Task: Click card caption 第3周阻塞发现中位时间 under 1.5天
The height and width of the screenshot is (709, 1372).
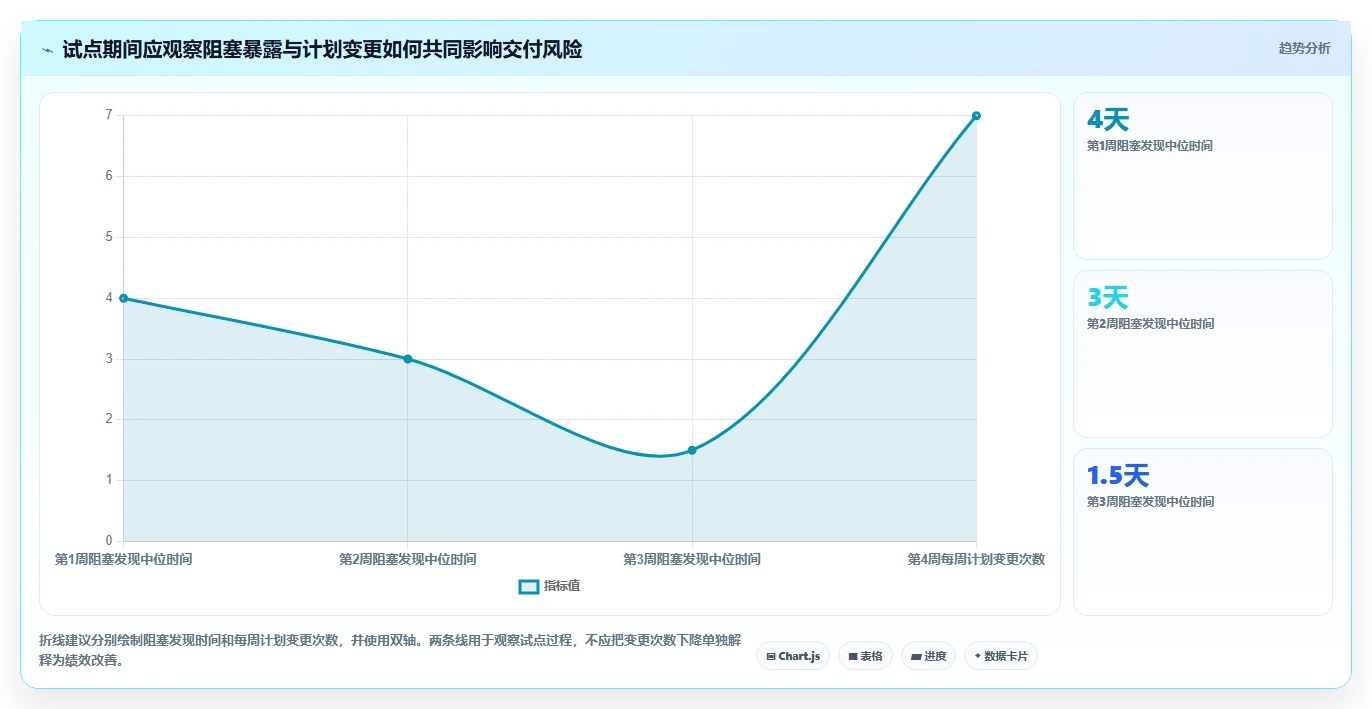Action: tap(1150, 502)
